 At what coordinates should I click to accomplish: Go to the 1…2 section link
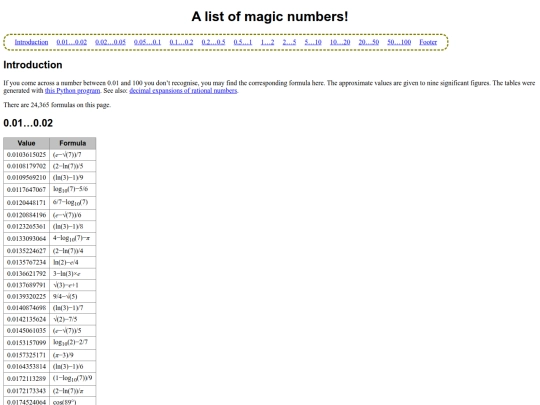(x=268, y=42)
